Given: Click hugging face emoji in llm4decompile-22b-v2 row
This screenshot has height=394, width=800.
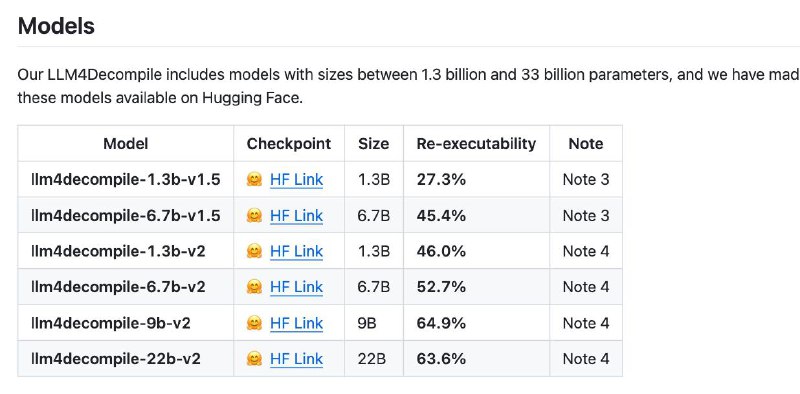Looking at the screenshot, I should pos(254,359).
